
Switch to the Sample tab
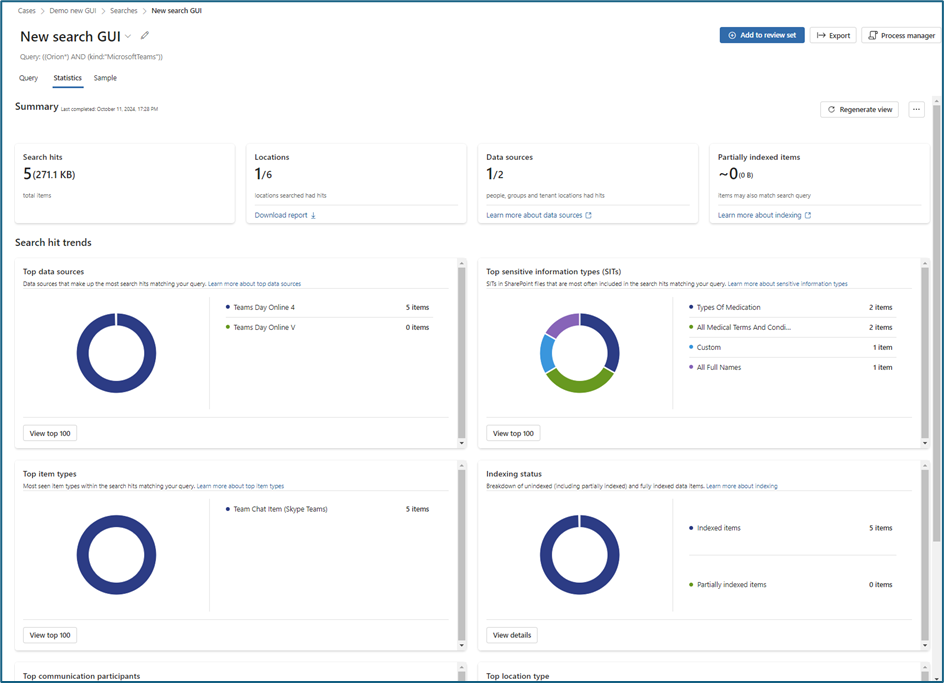pos(105,78)
